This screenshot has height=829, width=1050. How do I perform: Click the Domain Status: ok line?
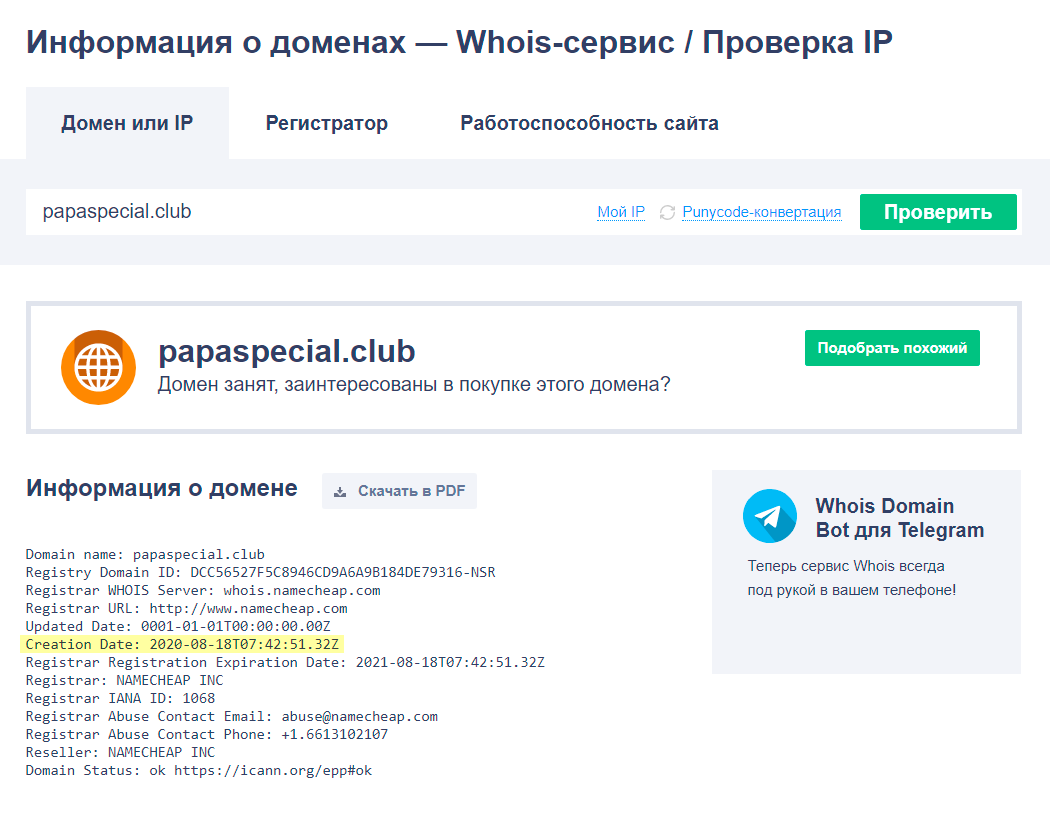199,771
